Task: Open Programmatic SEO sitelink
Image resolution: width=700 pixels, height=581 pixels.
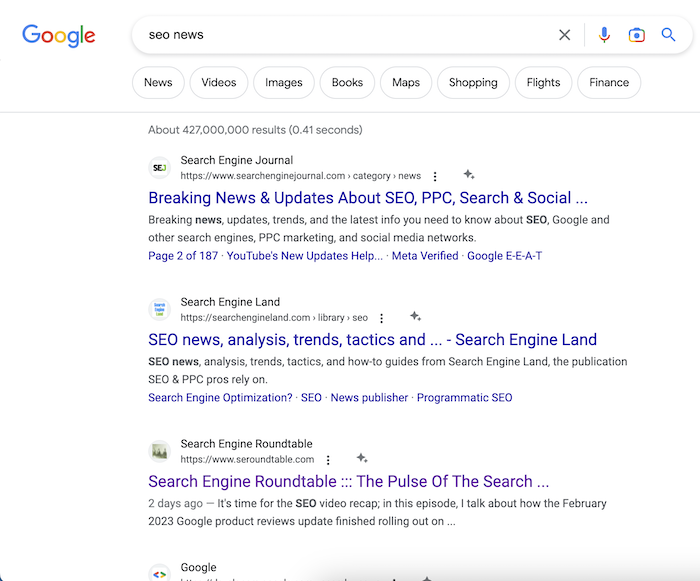Action: [x=464, y=398]
